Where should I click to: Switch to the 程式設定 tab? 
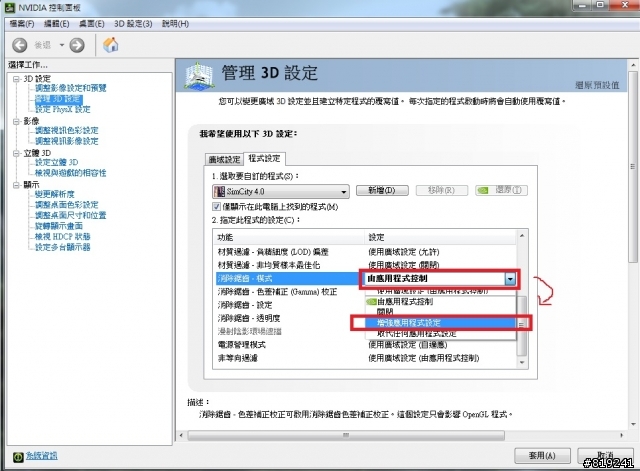coord(264,158)
